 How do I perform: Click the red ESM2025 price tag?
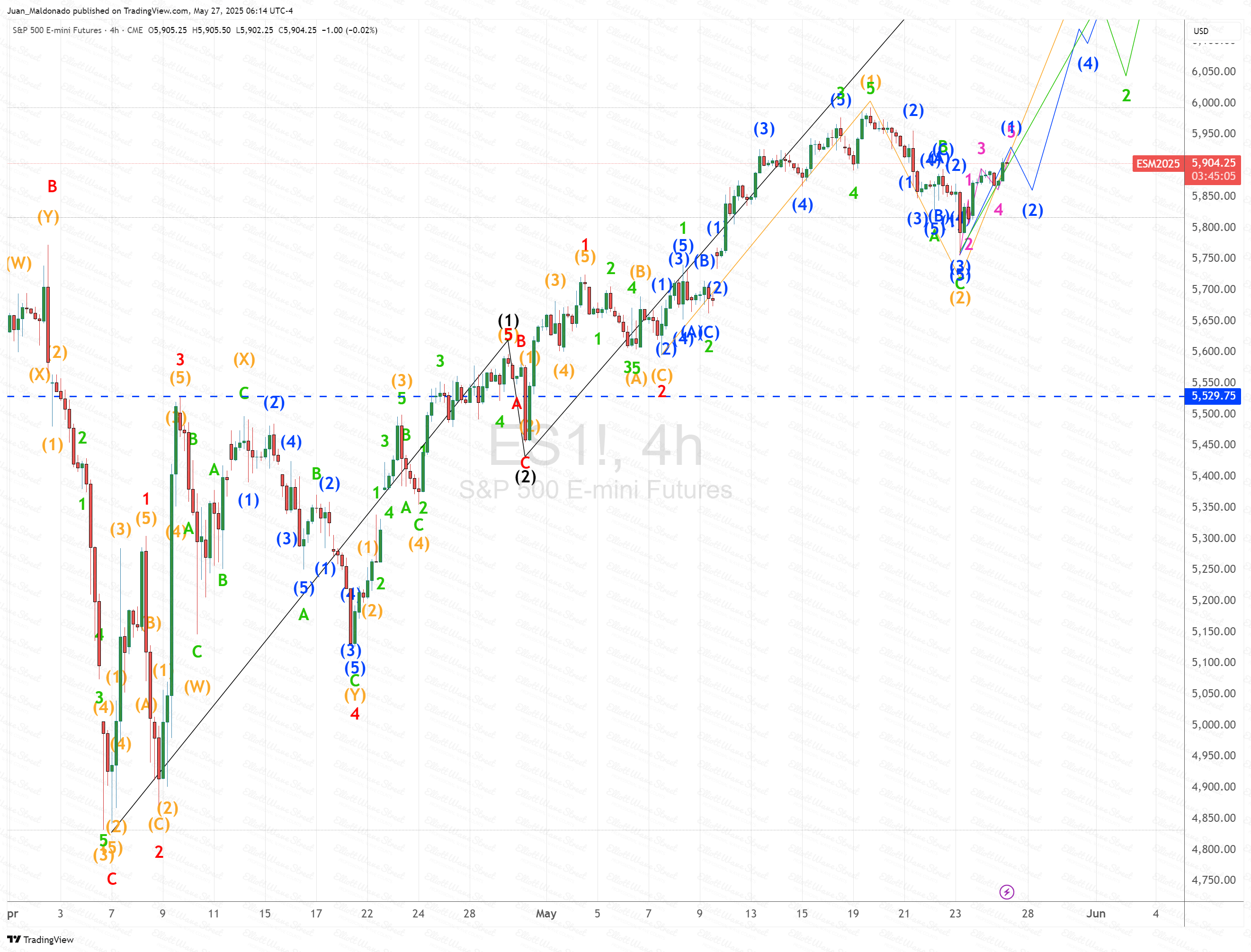click(1157, 164)
